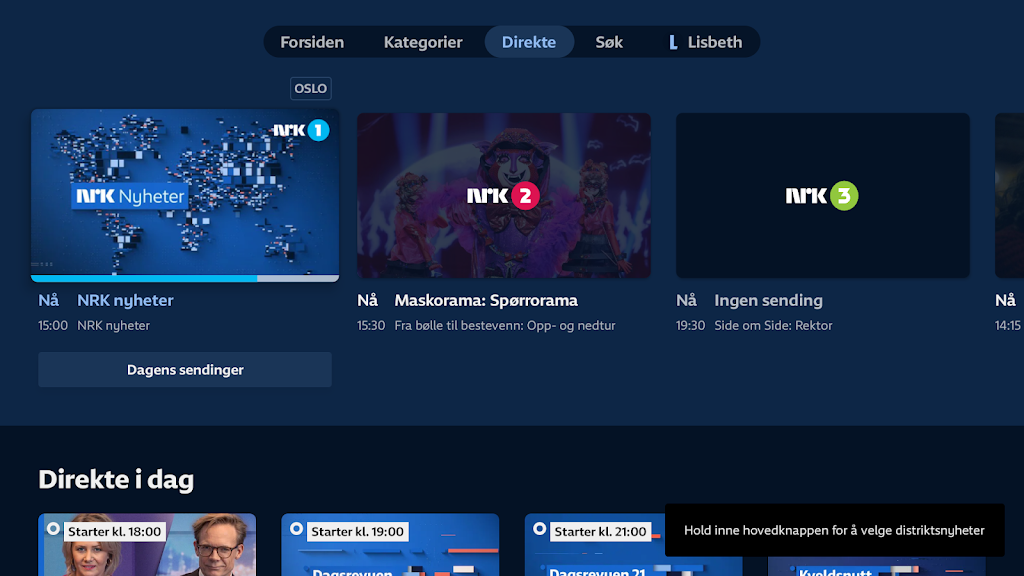Open the Søk tab
This screenshot has height=576, width=1024.
pos(609,42)
